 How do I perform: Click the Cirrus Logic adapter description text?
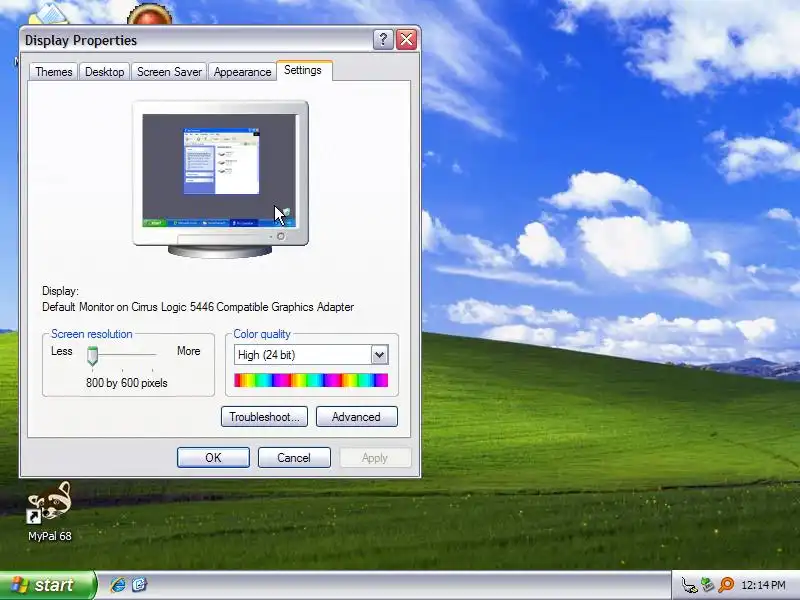click(198, 307)
